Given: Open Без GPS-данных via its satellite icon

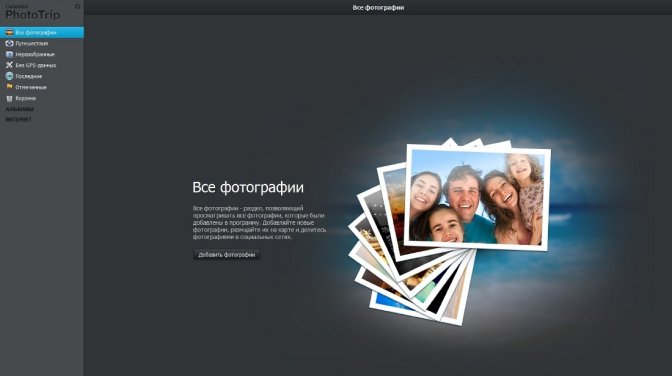Looking at the screenshot, I should tap(9, 65).
